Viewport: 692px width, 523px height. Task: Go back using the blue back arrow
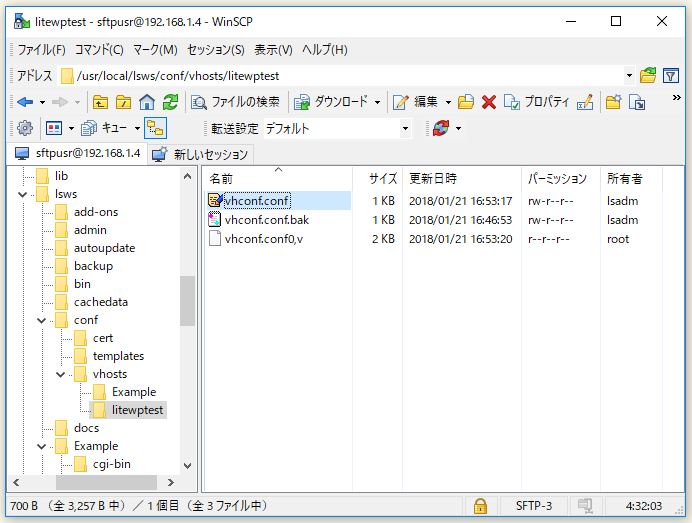(25, 102)
